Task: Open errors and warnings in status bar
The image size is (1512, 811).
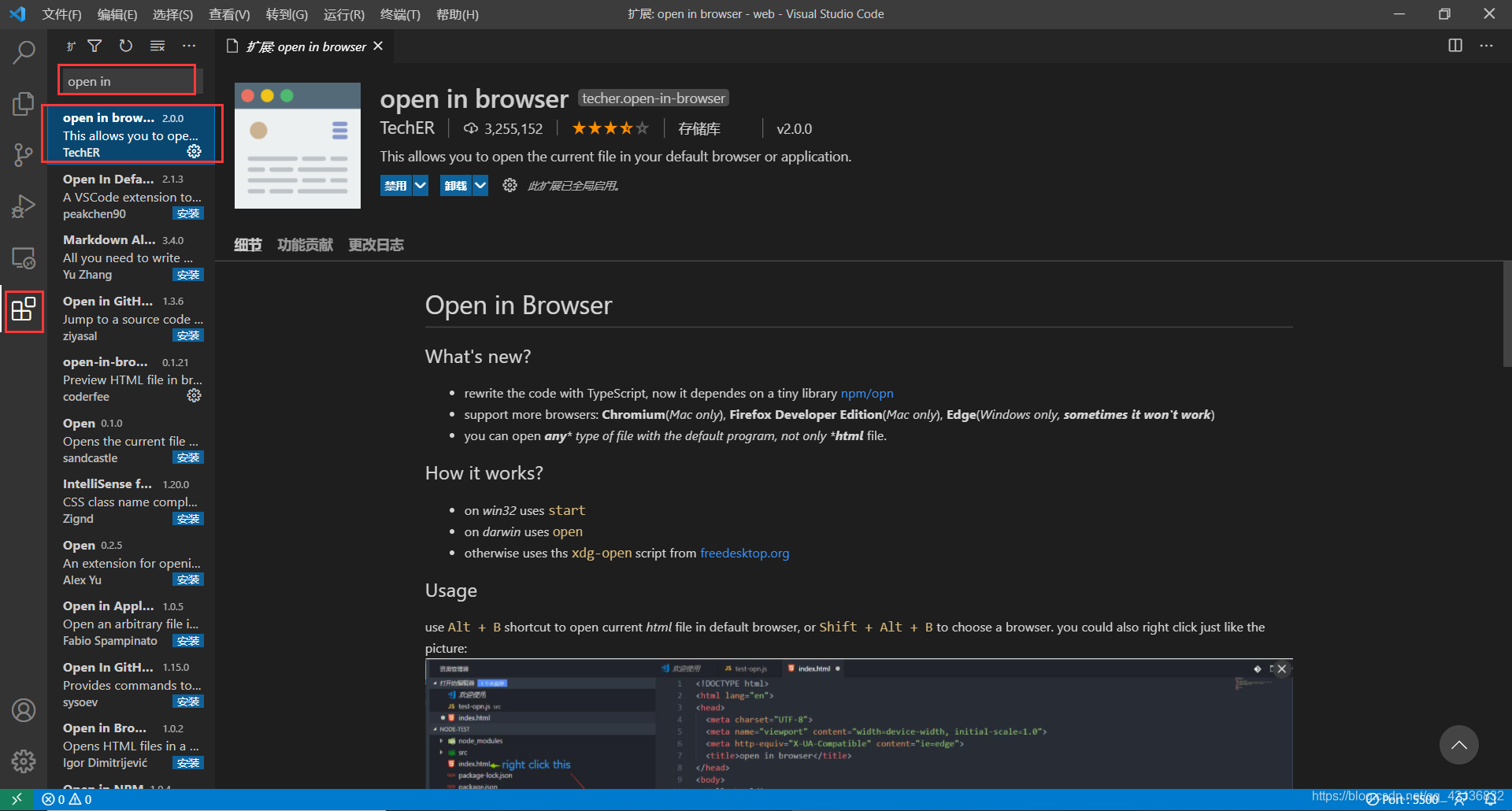Action: [67, 799]
